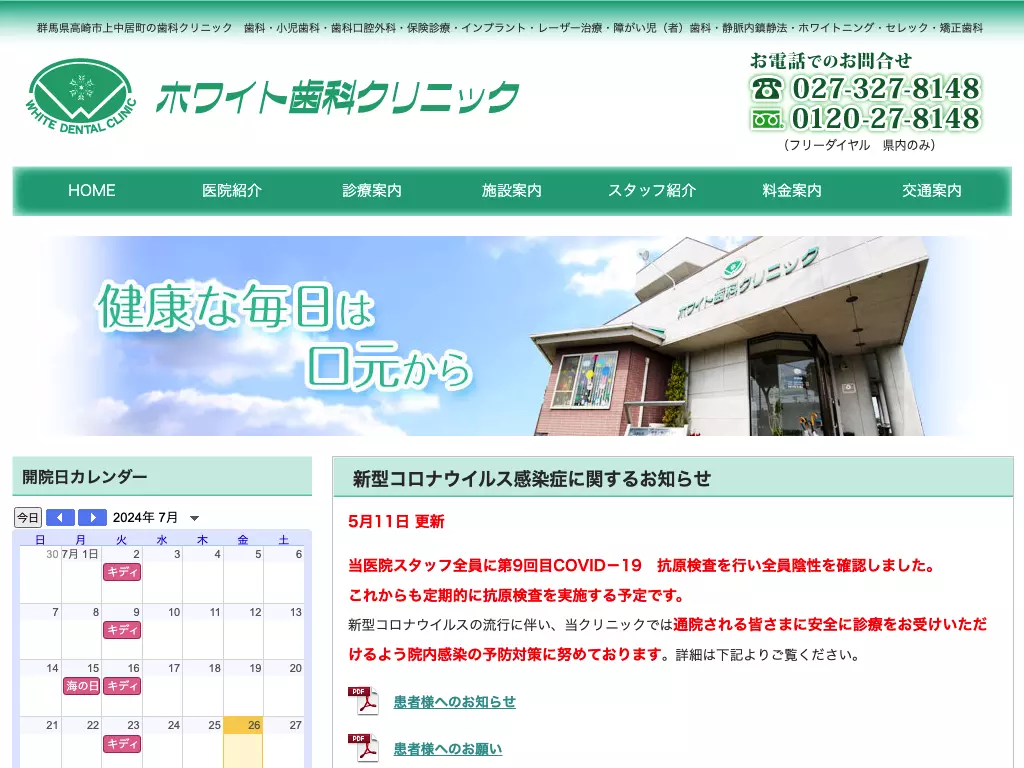Click the clinic building hero banner
This screenshot has width=1024, height=768.
coord(512,336)
